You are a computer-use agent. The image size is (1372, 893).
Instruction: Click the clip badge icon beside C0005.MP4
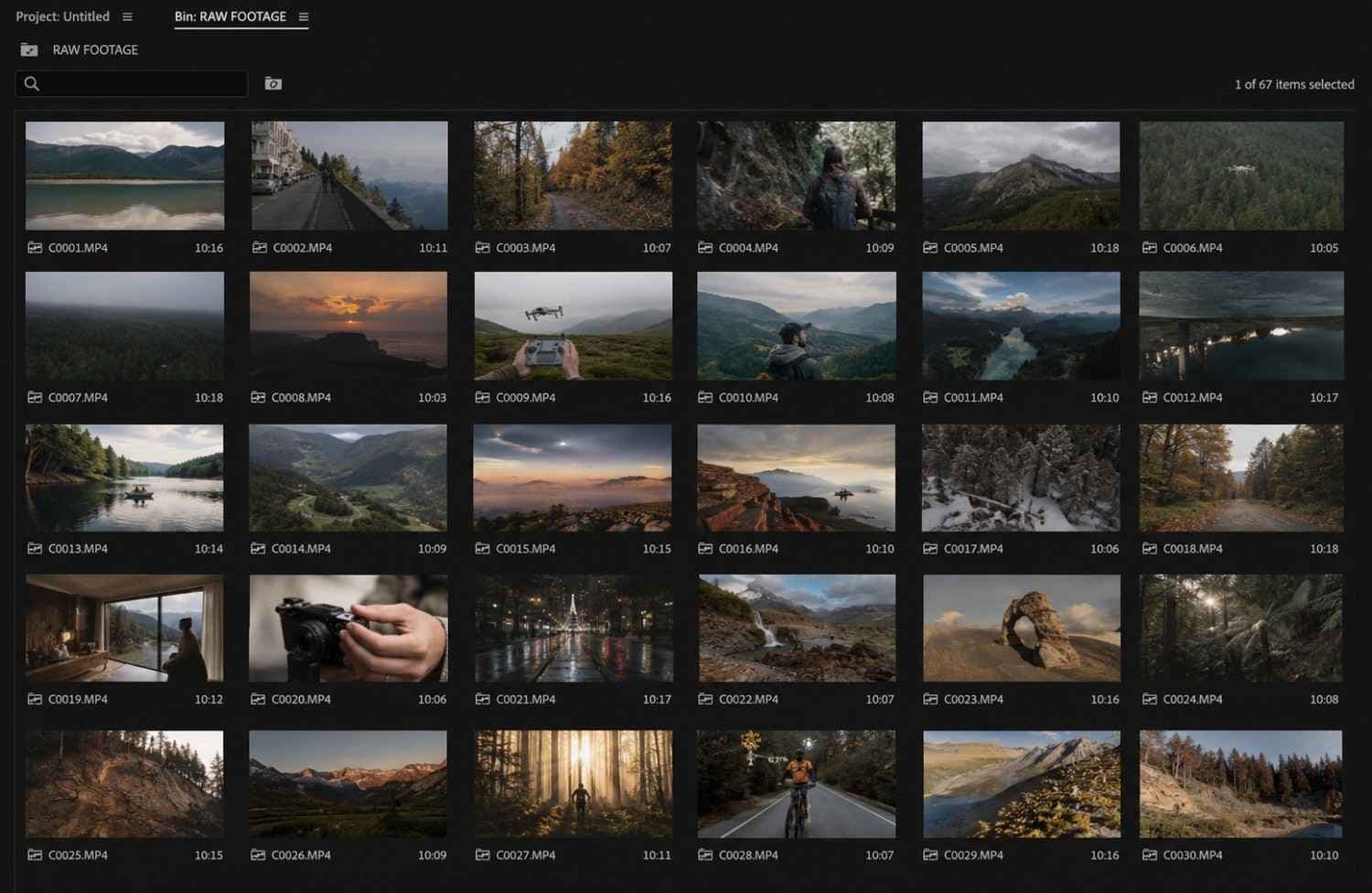(930, 248)
